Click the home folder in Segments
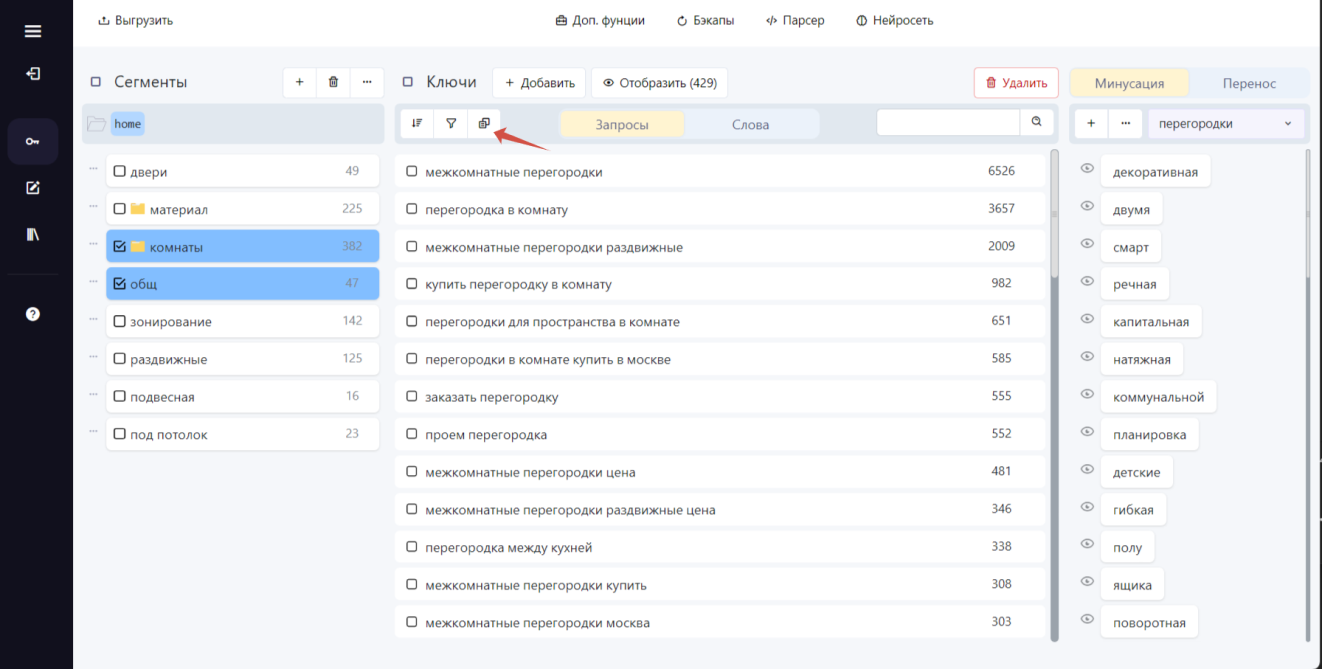Image resolution: width=1322 pixels, height=669 pixels. [x=127, y=124]
